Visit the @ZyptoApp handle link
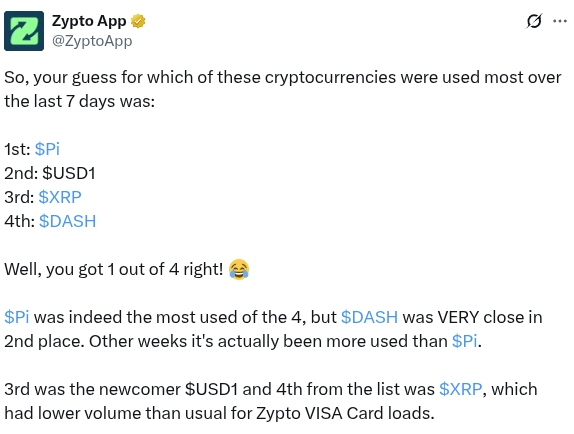 pyautogui.click(x=92, y=41)
